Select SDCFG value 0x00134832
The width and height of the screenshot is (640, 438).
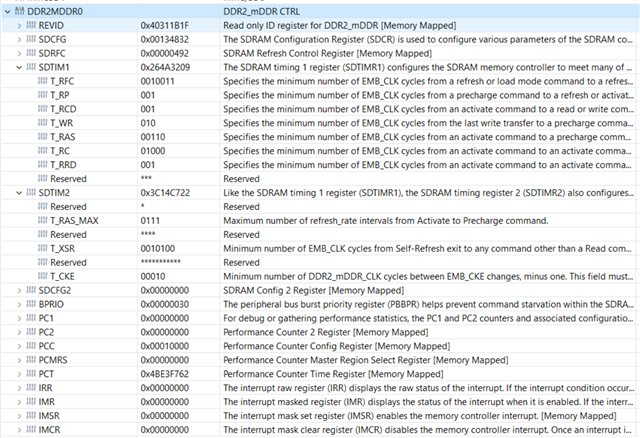(x=164, y=40)
